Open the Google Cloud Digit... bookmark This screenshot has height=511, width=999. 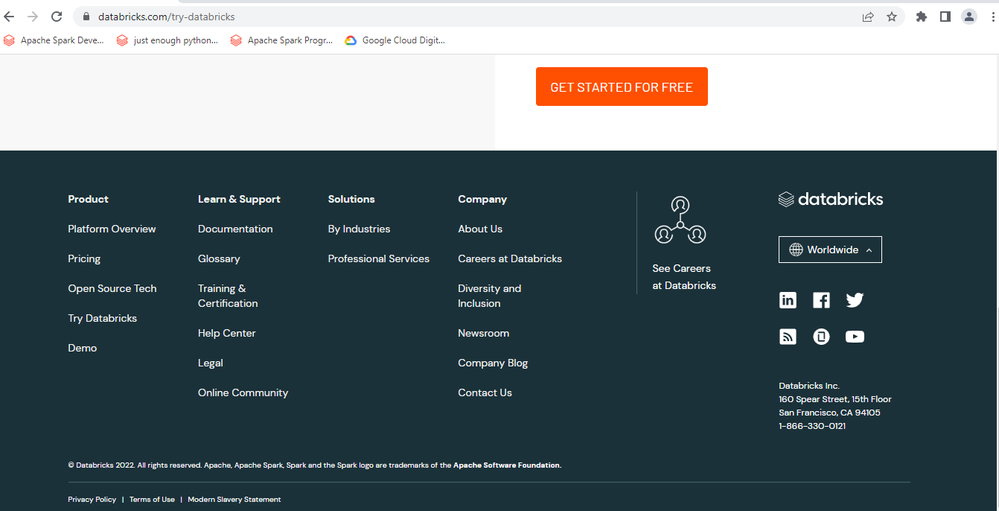point(395,40)
